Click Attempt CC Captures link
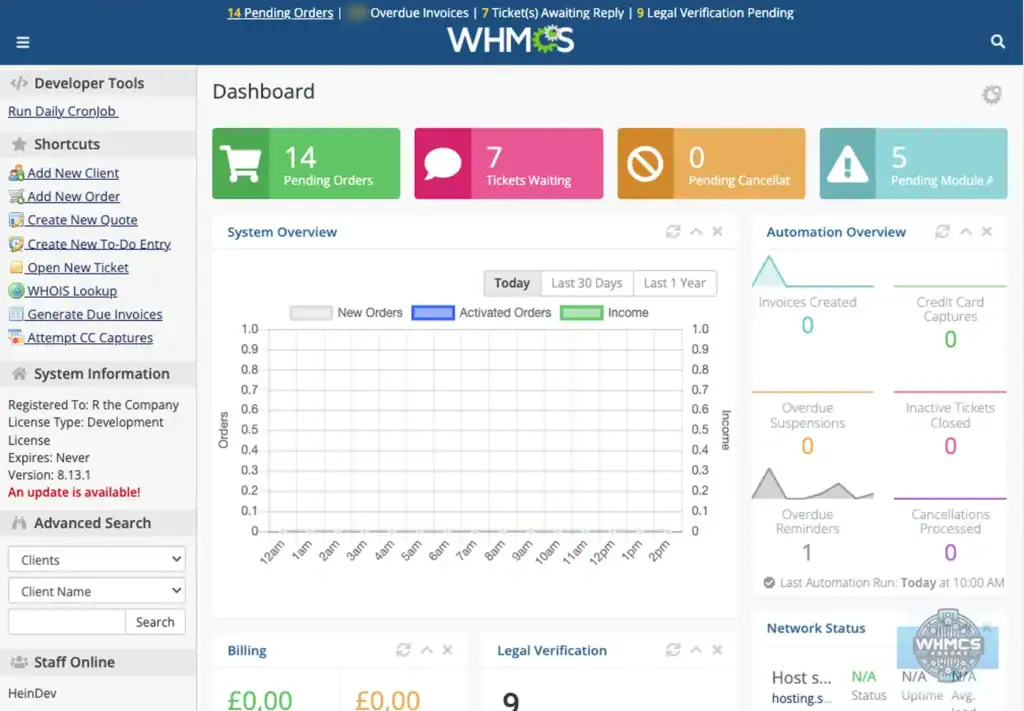The height and width of the screenshot is (711, 1024). coord(90,338)
